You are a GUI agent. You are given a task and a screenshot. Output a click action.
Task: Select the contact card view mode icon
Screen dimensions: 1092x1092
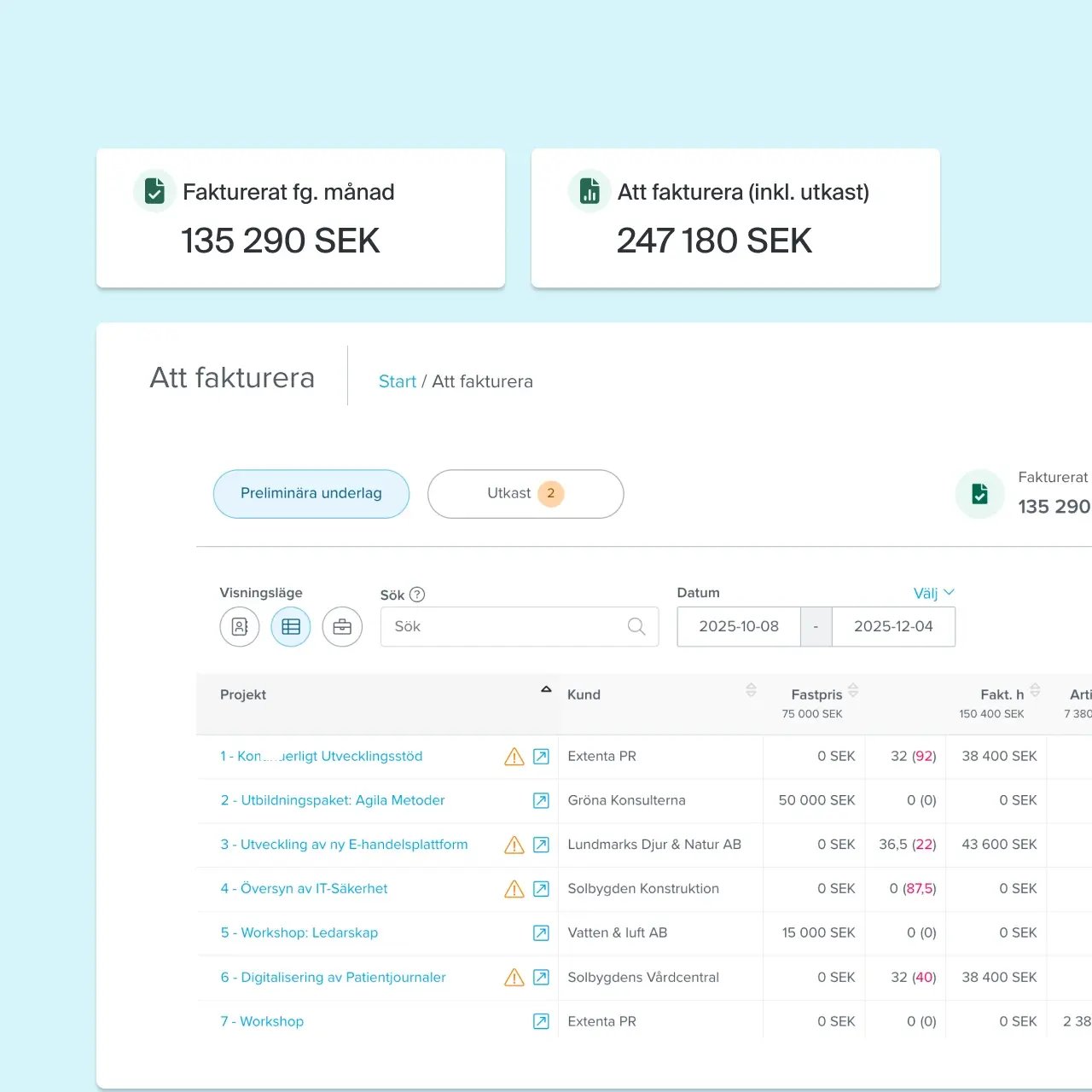[240, 627]
